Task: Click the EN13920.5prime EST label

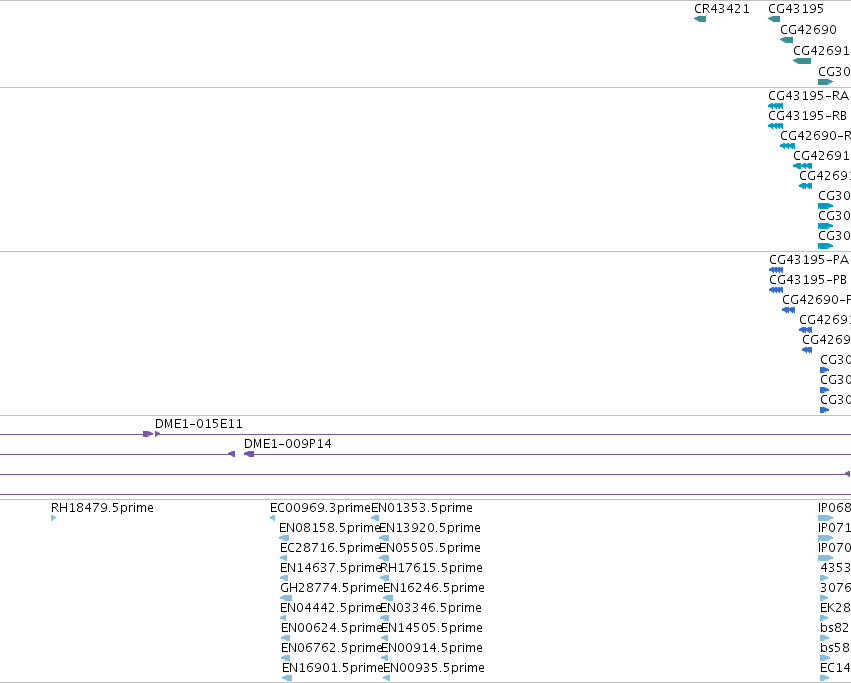Action: [x=429, y=528]
